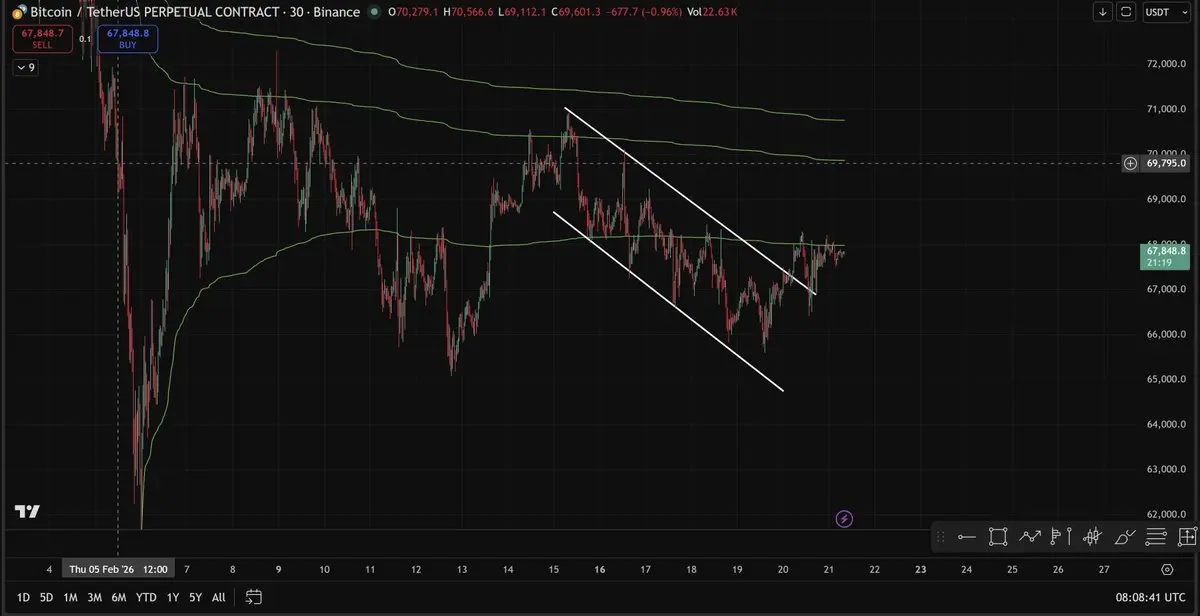Expand the collapsed 9 indicators chevron
The image size is (1200, 616).
(x=26, y=68)
